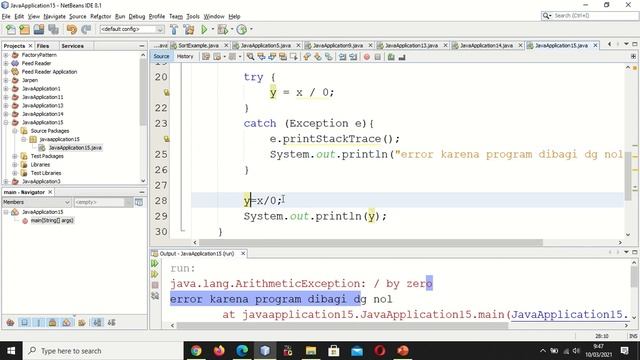The image size is (640, 360).
Task: Click the New Project toolbar icon
Action: [24, 29]
